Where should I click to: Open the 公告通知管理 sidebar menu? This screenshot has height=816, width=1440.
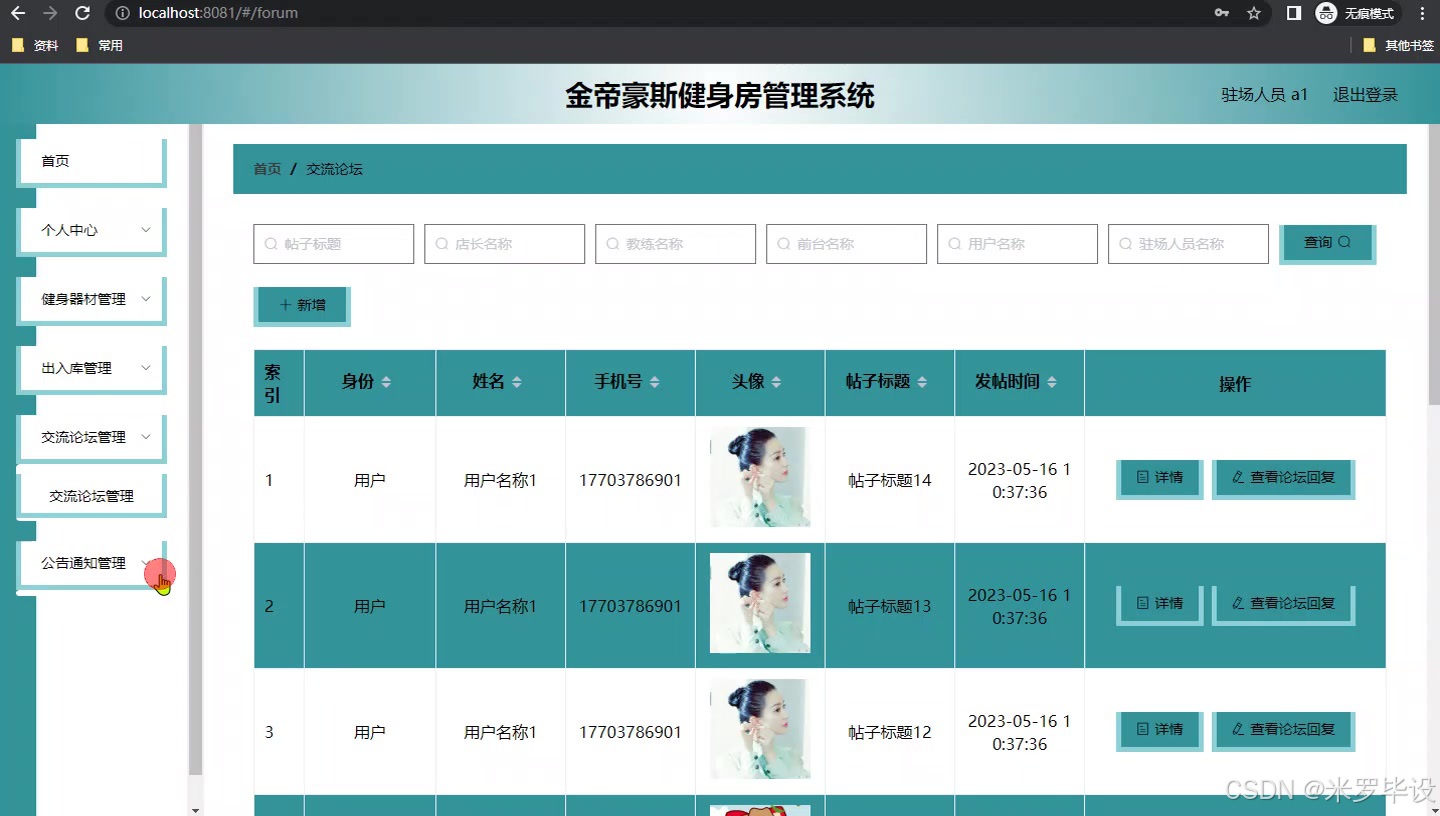pyautogui.click(x=92, y=563)
